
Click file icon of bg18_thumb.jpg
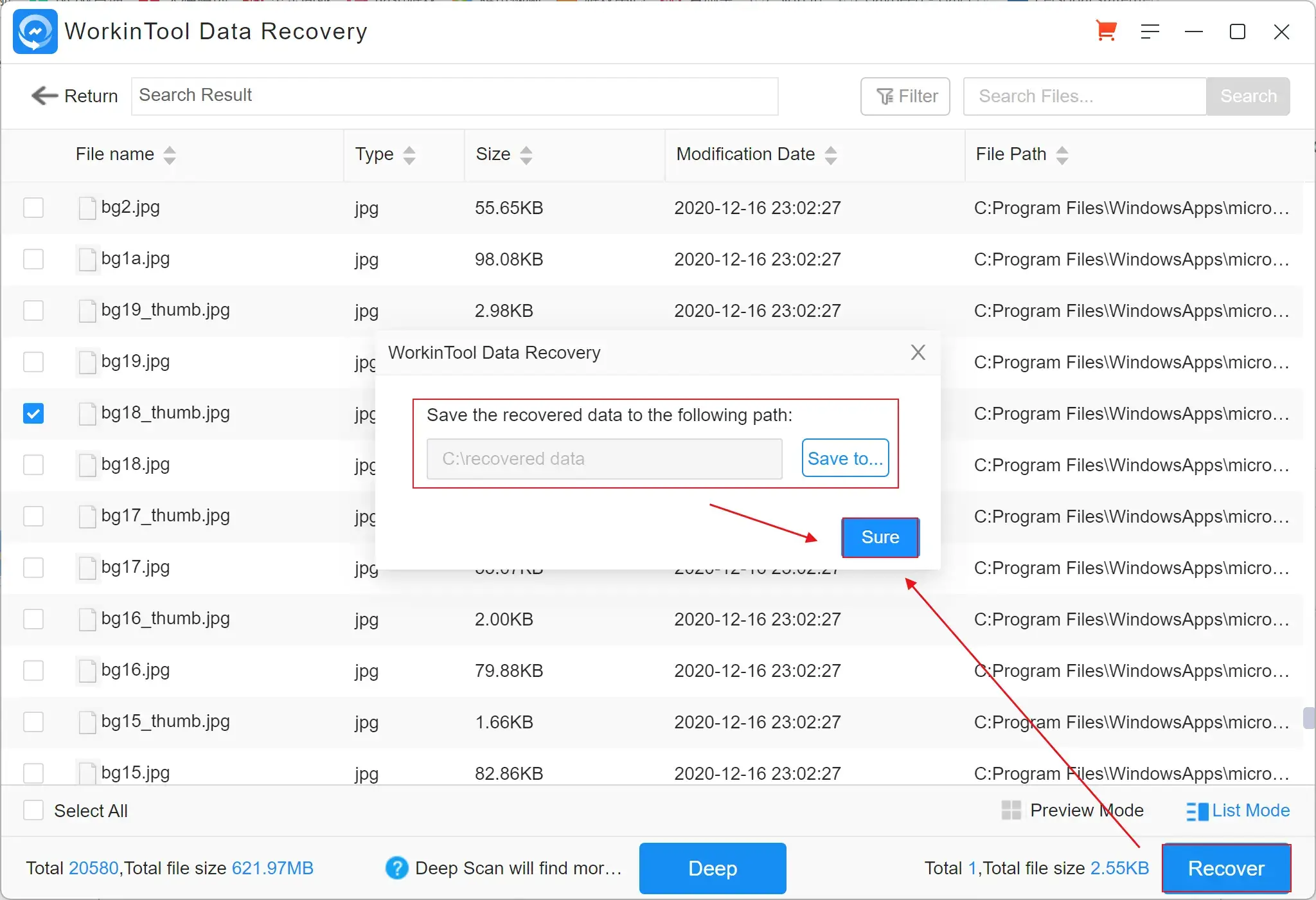point(87,413)
